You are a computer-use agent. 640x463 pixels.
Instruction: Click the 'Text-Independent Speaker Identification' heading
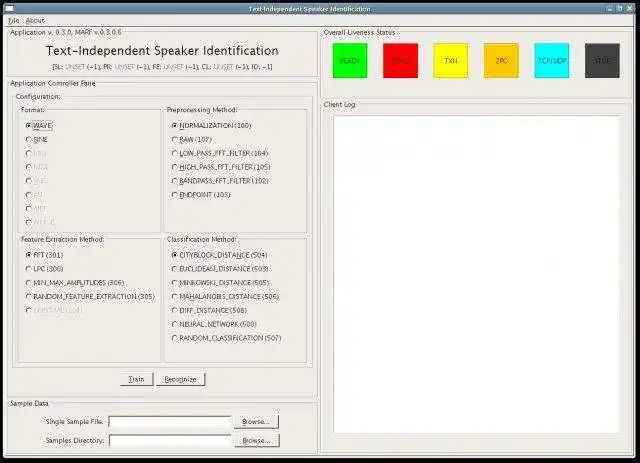coord(162,51)
